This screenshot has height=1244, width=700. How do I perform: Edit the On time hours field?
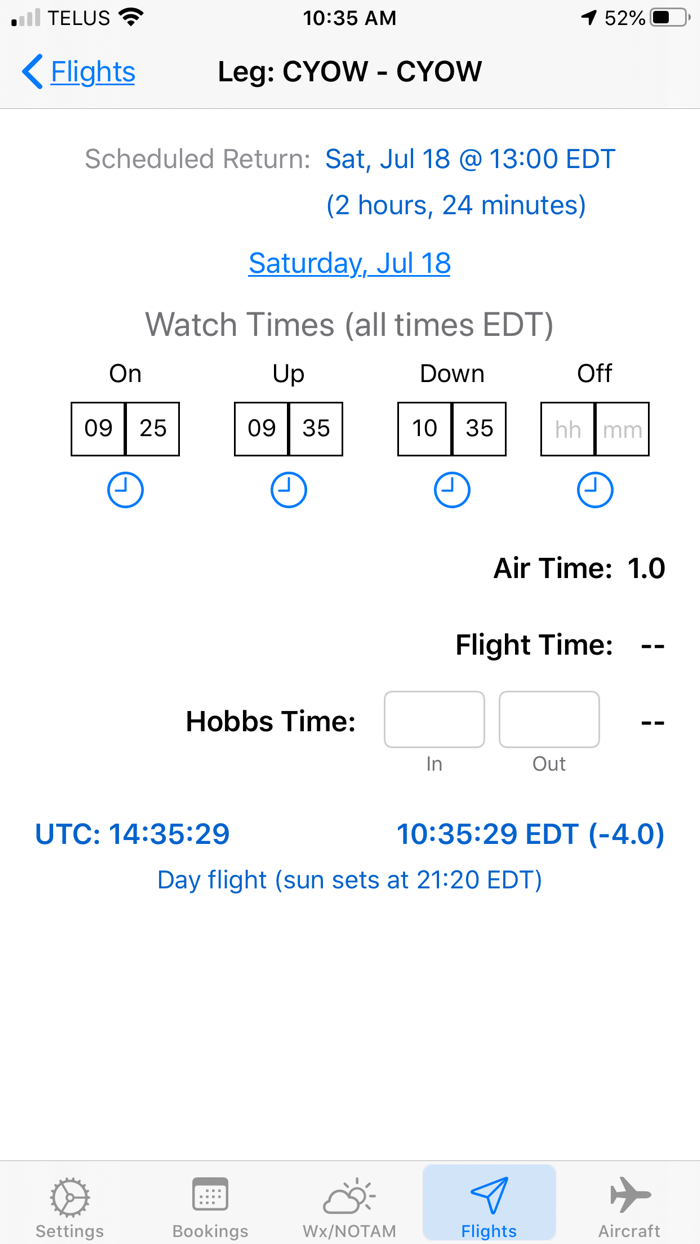pos(98,428)
